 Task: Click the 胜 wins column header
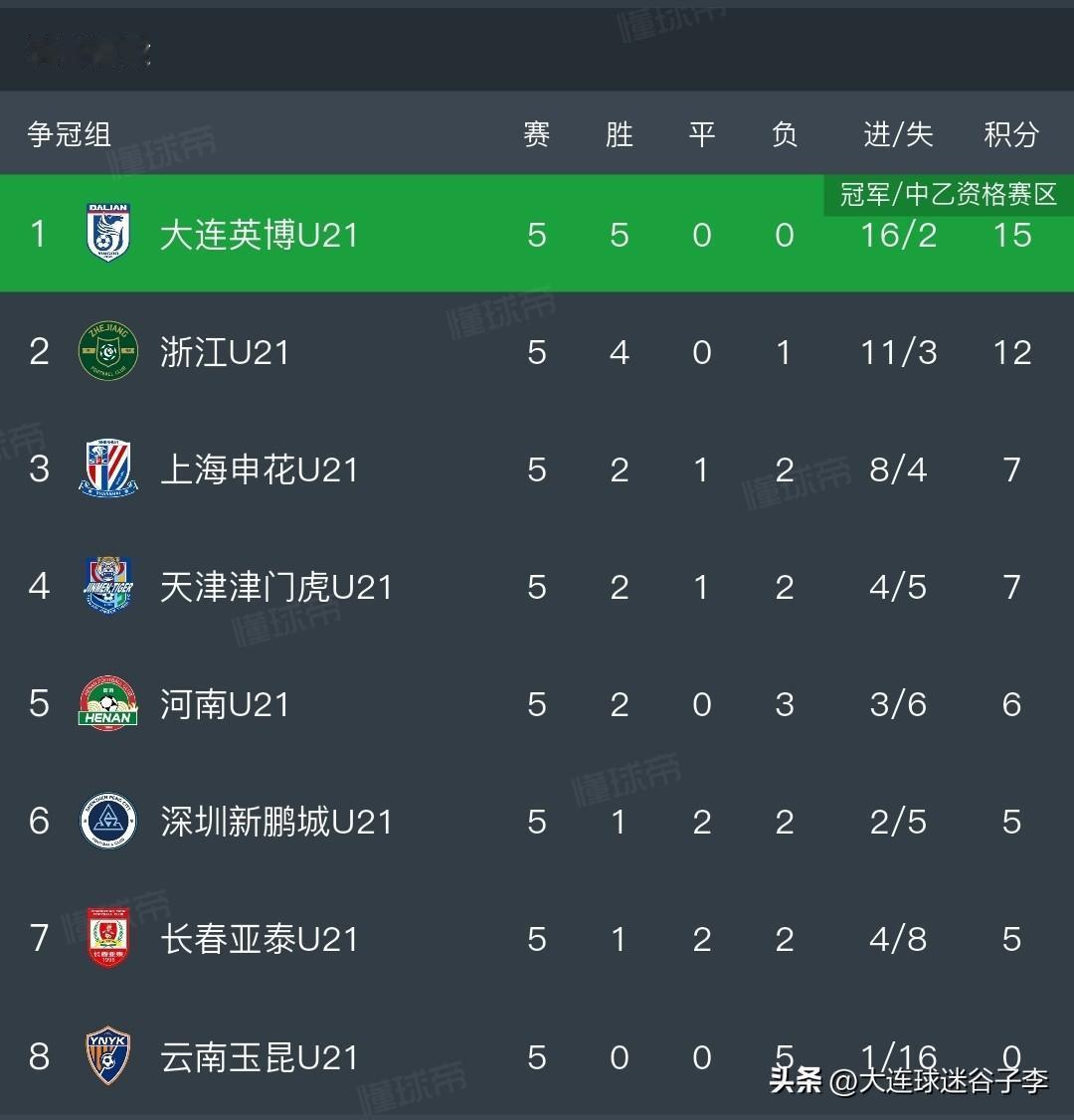click(x=620, y=134)
